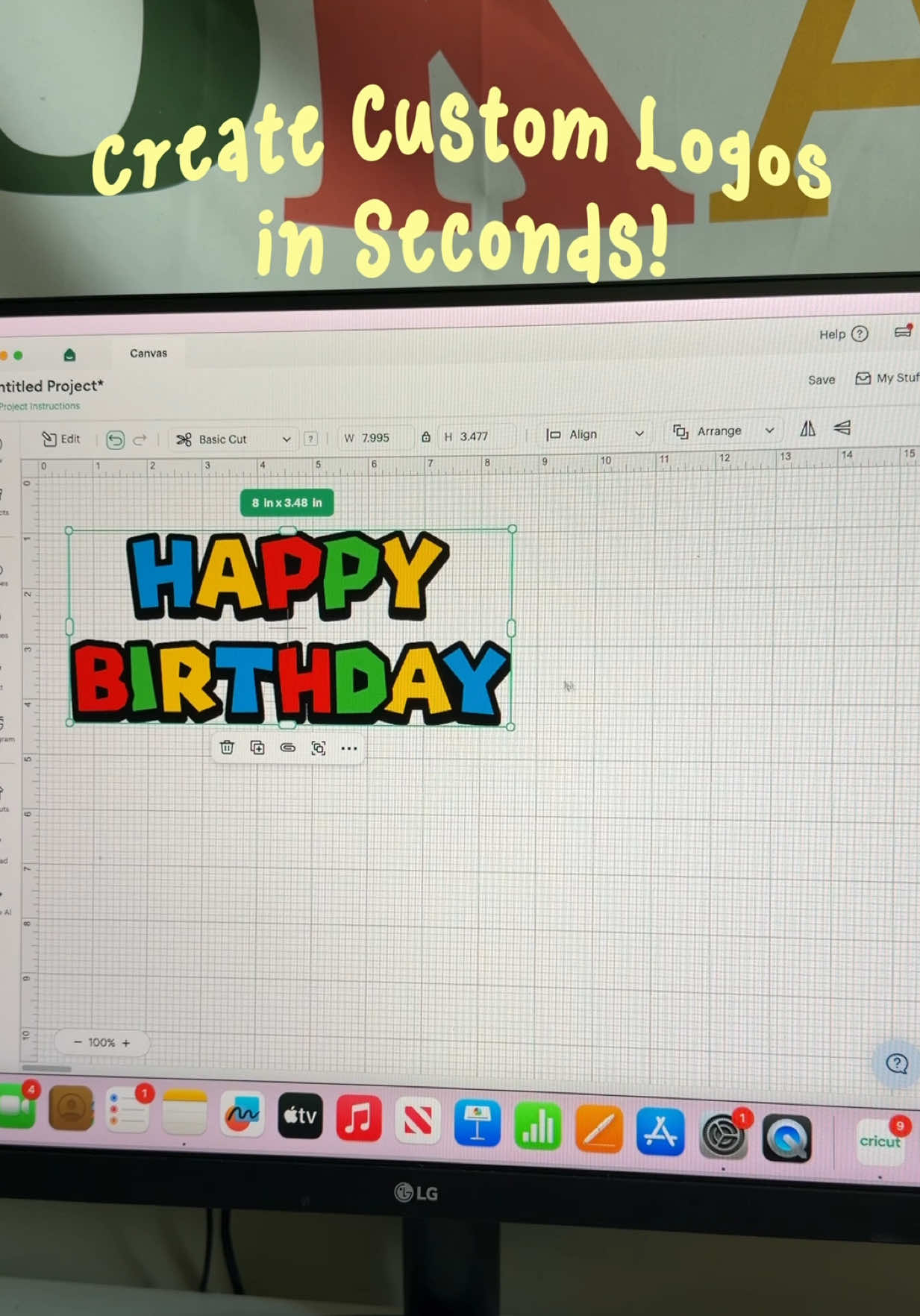
Task: Expand the Align dropdown
Action: (595, 434)
